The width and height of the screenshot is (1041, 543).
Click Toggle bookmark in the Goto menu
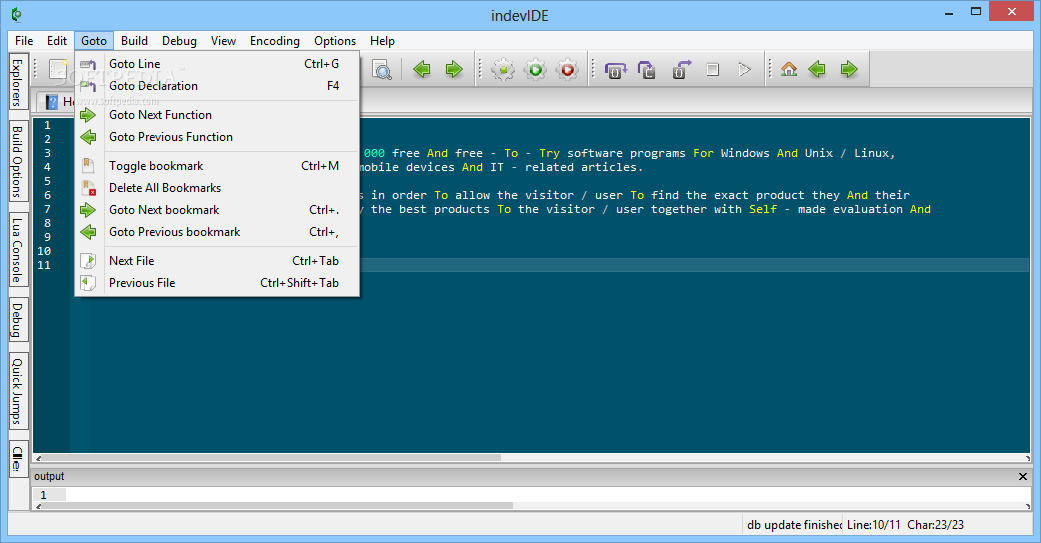pos(217,166)
